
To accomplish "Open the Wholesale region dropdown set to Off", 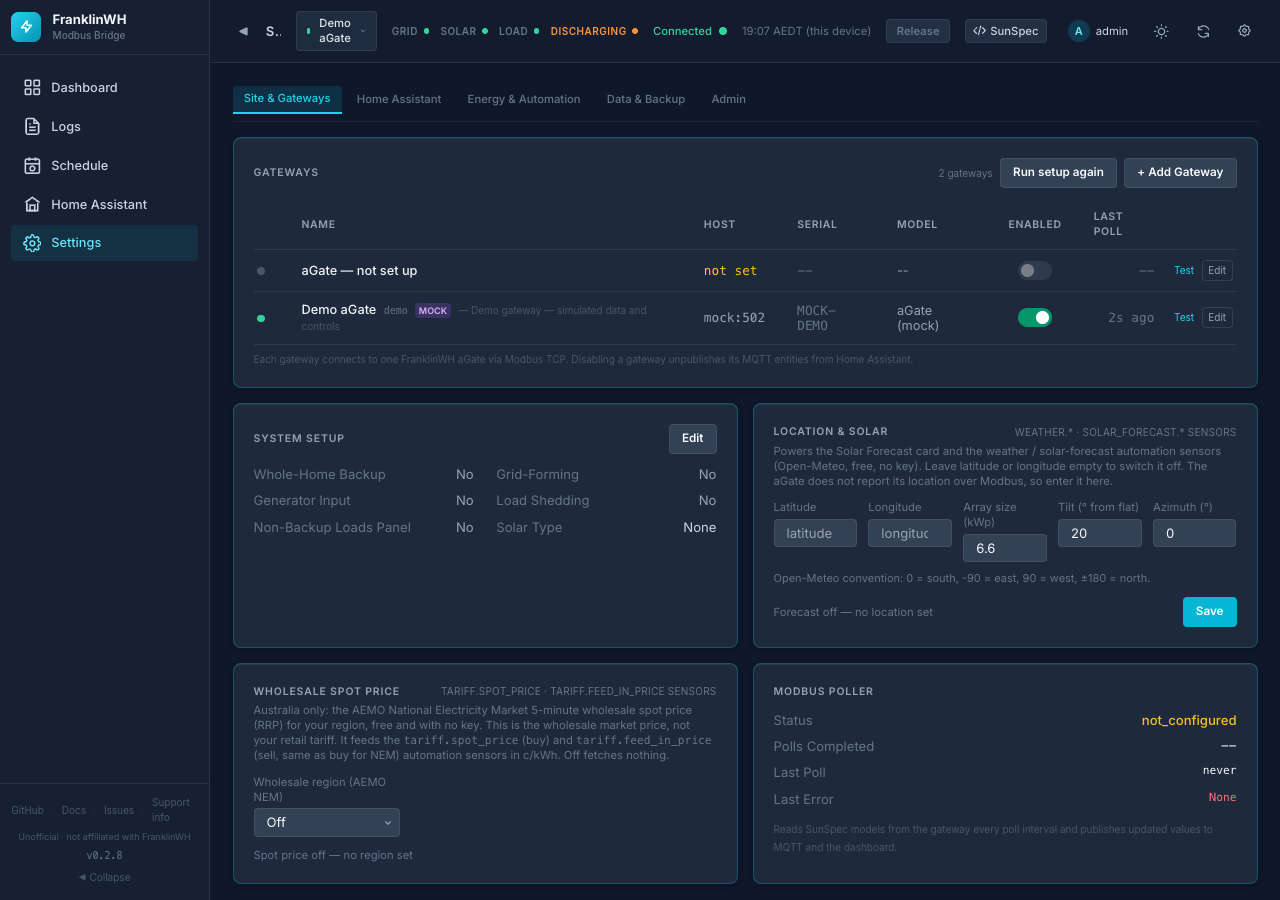I will coord(327,822).
